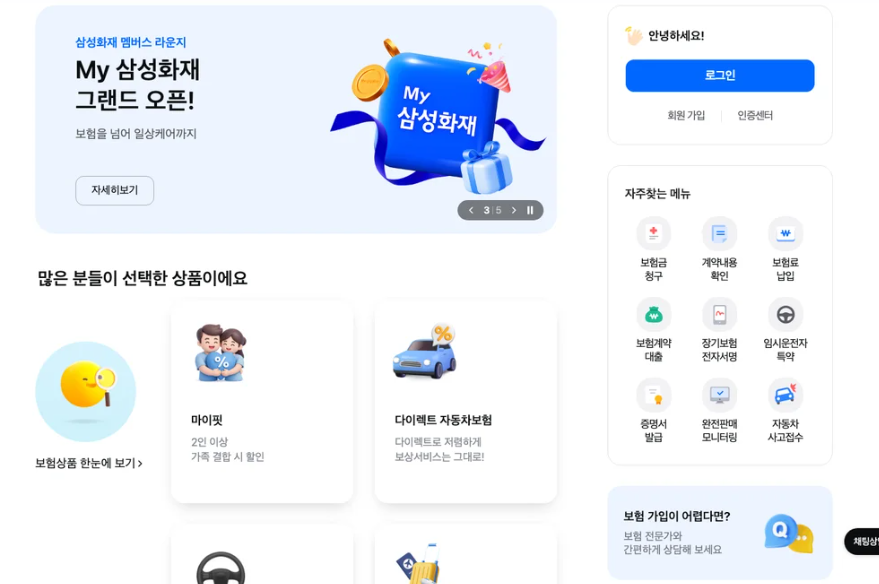Open the 보험계약 대출 money bag icon
Viewport: 879px width, 584px height.
[x=653, y=314]
